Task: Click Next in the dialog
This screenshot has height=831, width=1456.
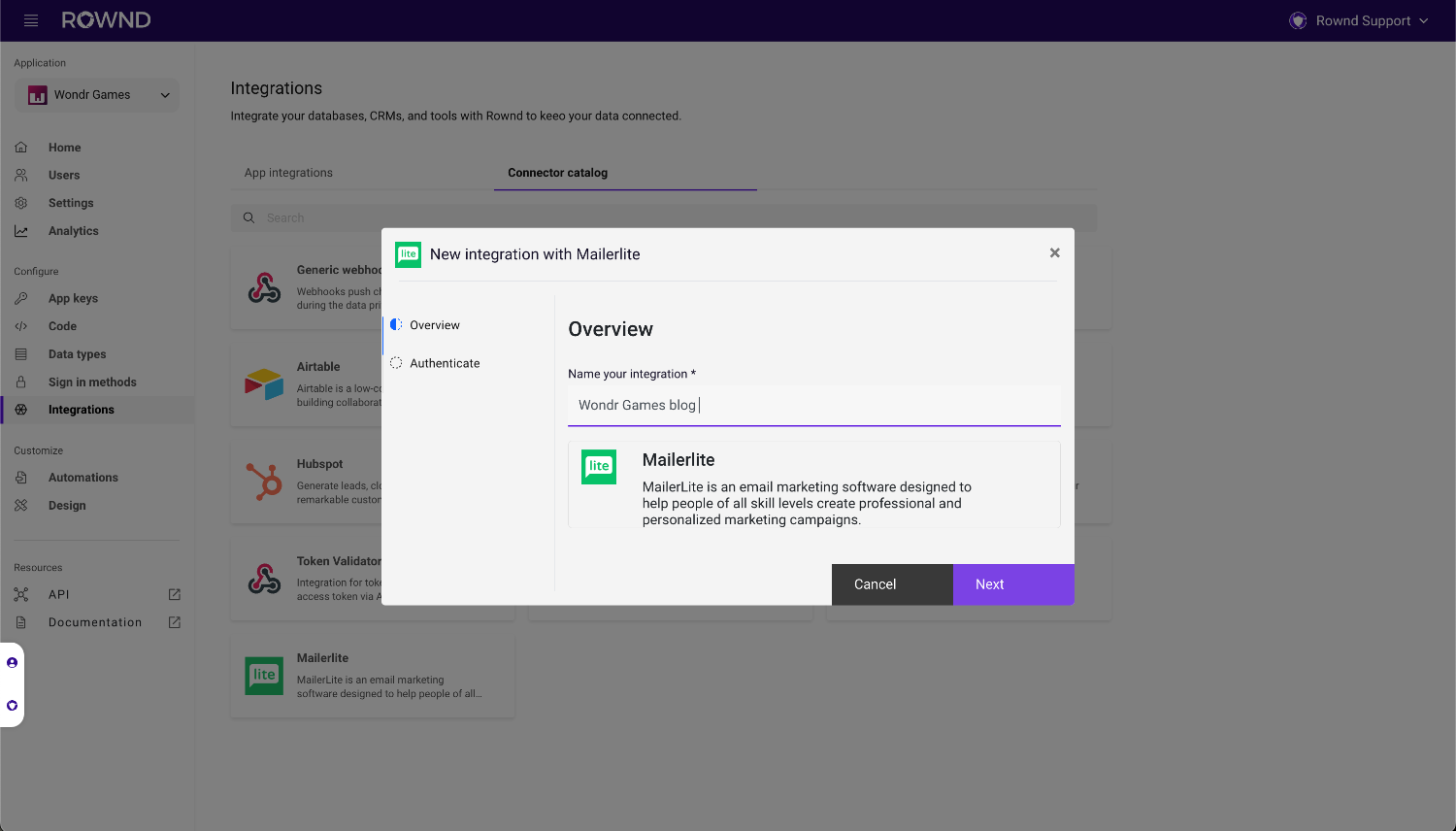Action: tap(1013, 584)
